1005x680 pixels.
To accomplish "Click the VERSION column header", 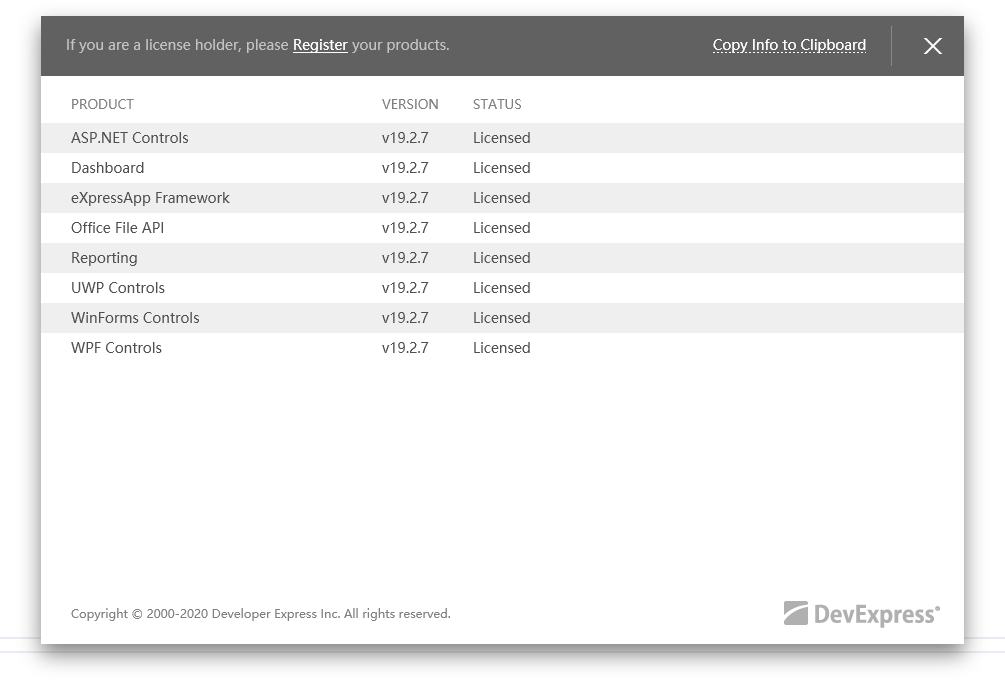I will coord(410,104).
